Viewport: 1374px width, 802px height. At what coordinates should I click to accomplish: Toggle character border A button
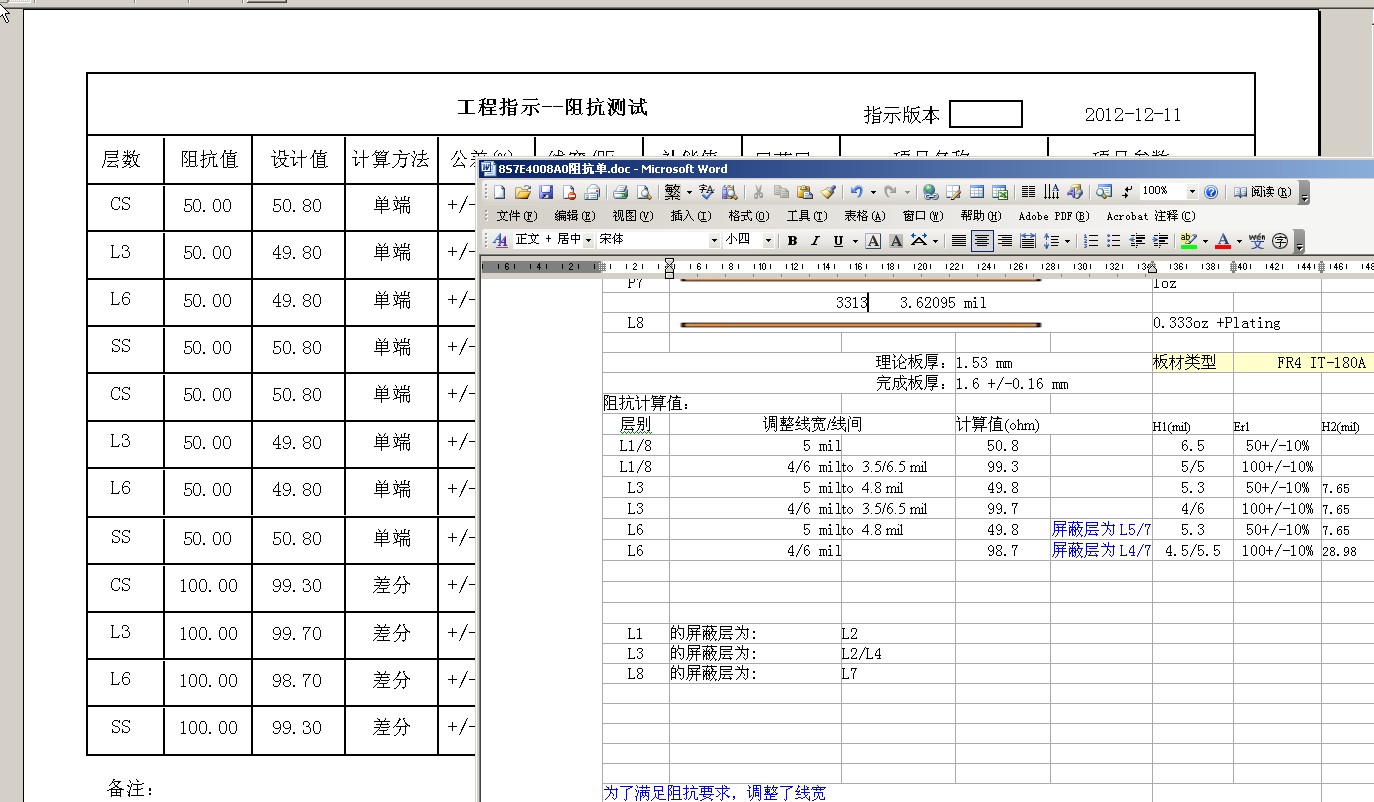tap(873, 240)
